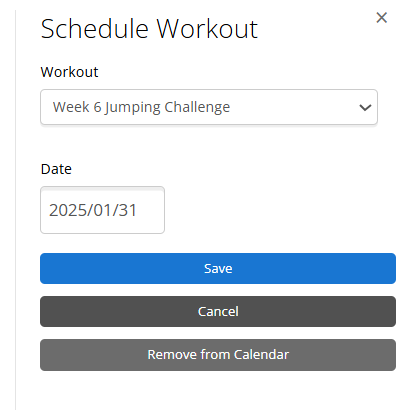Focus the Date input box
403x410 pixels.
102,210
